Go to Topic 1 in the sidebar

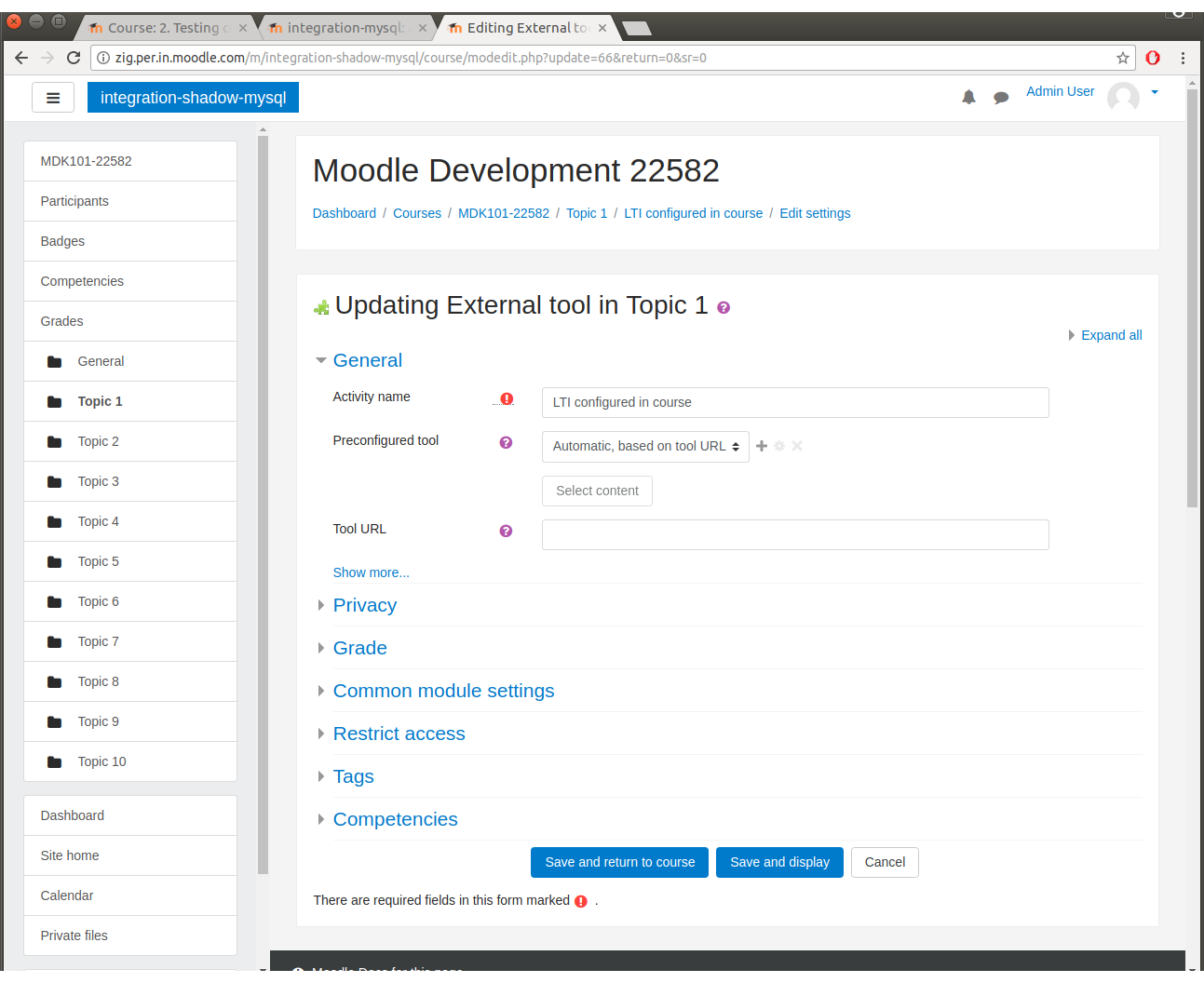click(130, 401)
